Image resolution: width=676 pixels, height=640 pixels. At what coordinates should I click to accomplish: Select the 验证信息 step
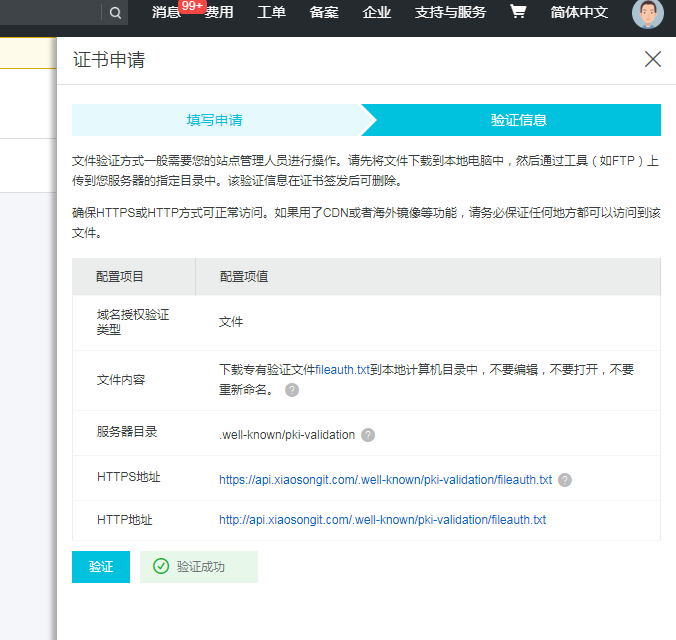(x=518, y=120)
